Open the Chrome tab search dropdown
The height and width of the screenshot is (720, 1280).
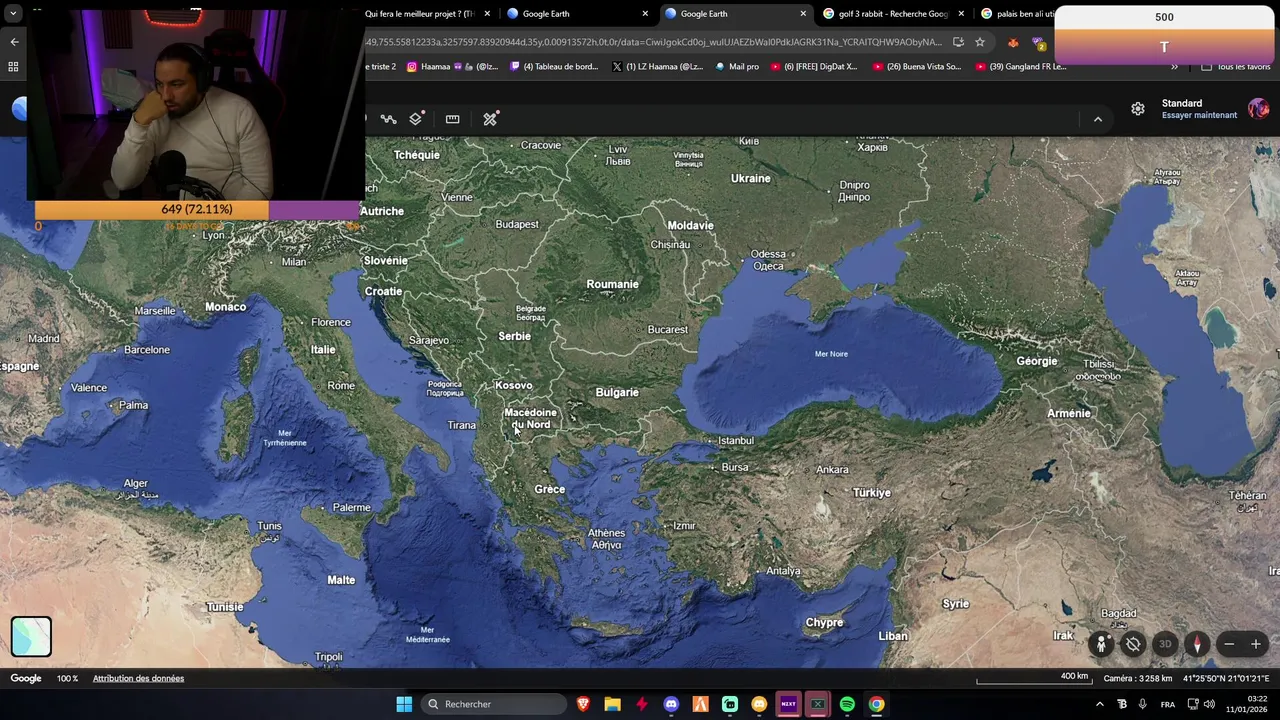click(x=13, y=14)
